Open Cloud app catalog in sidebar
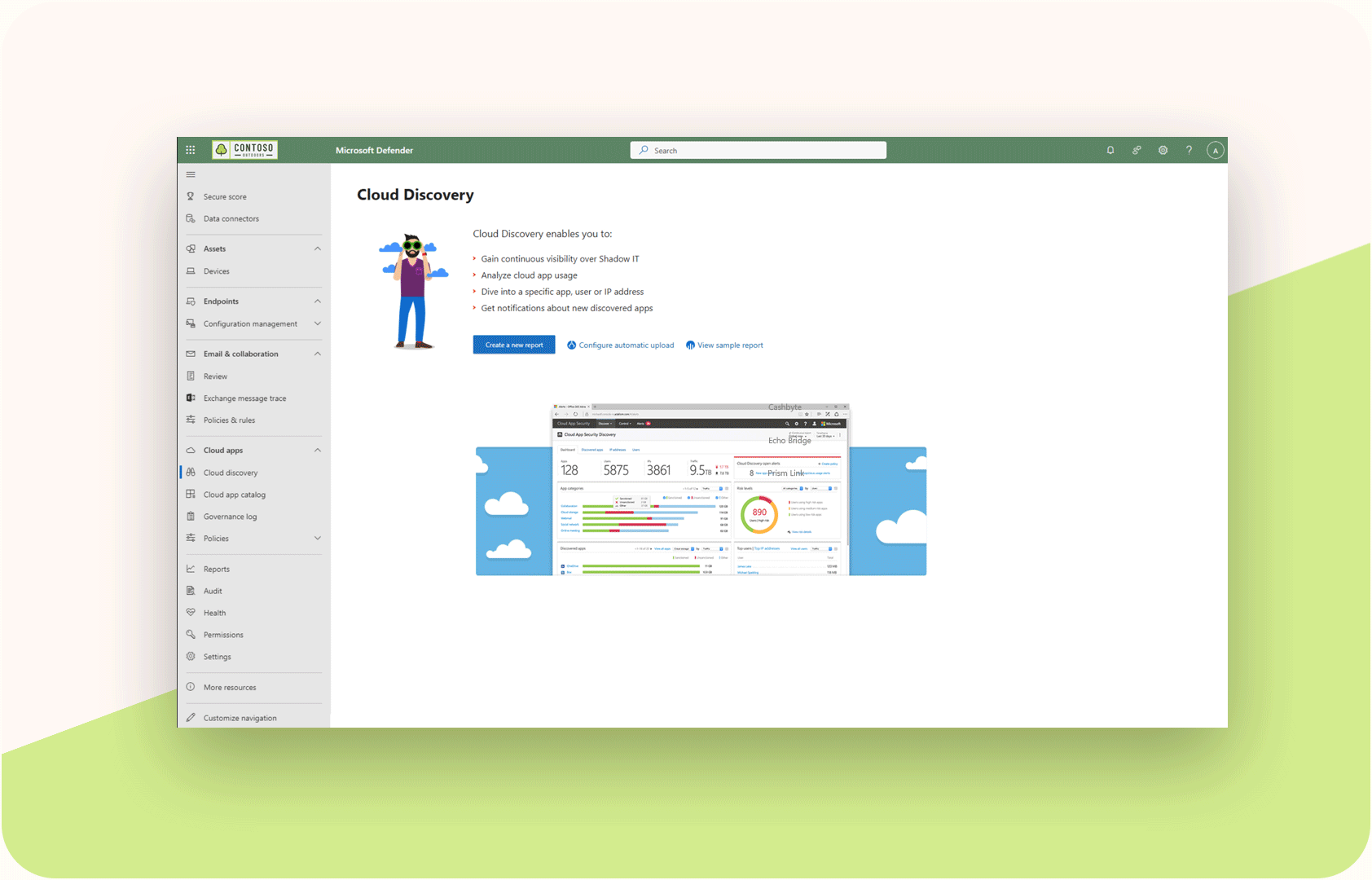1372x880 pixels. coord(234,495)
